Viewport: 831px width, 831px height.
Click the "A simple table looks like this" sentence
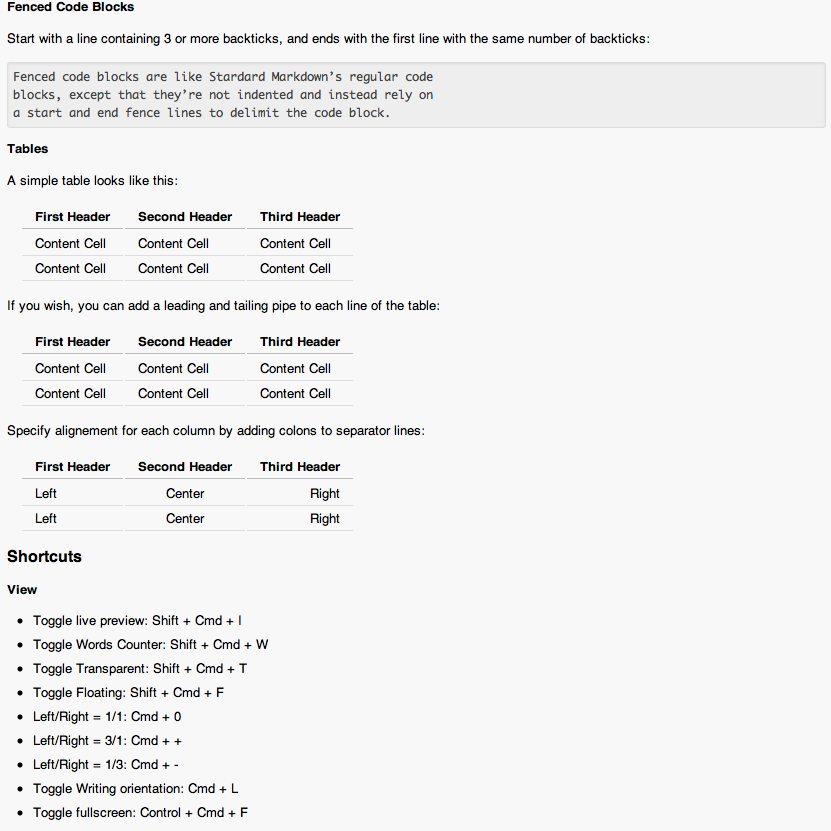(x=93, y=181)
